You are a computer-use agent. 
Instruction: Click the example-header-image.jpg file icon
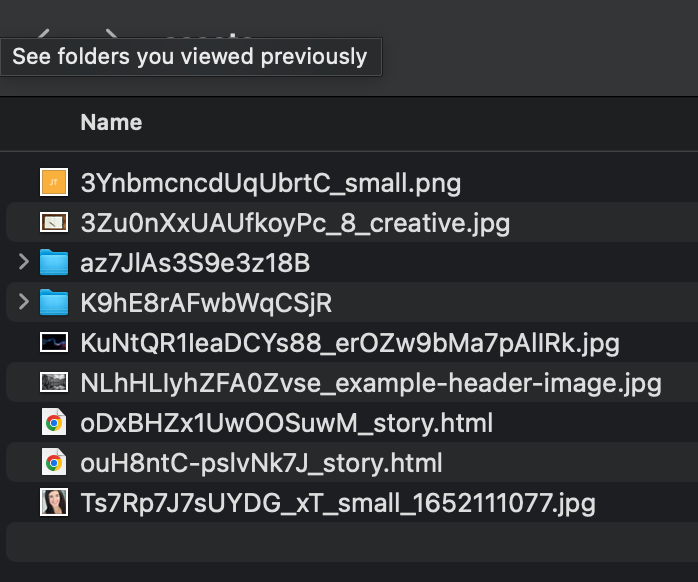click(x=53, y=382)
